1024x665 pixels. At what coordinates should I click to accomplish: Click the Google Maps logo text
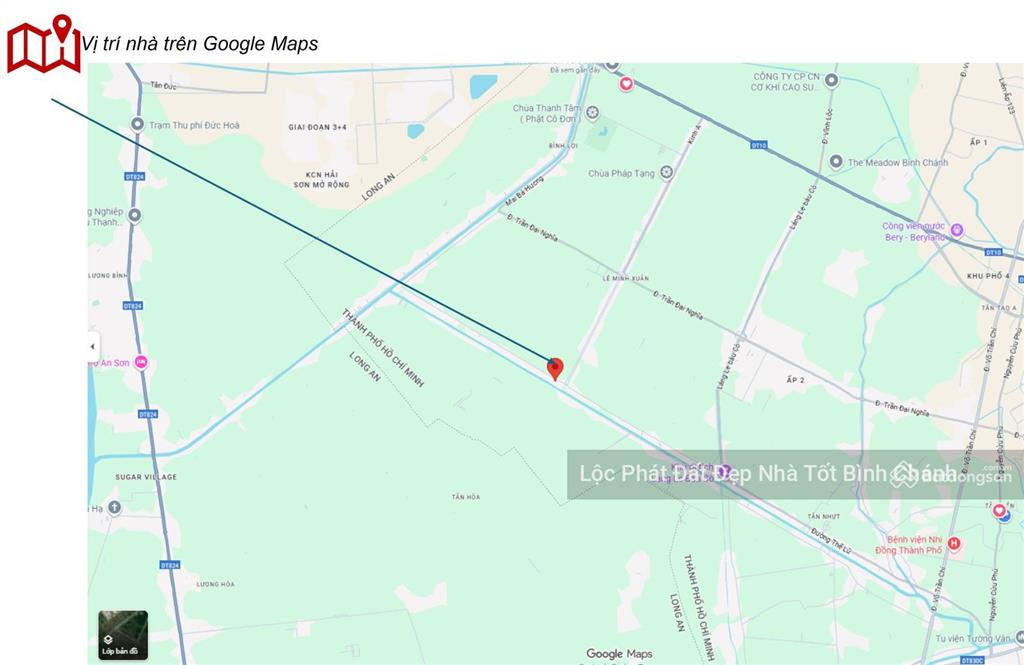pyautogui.click(x=619, y=653)
